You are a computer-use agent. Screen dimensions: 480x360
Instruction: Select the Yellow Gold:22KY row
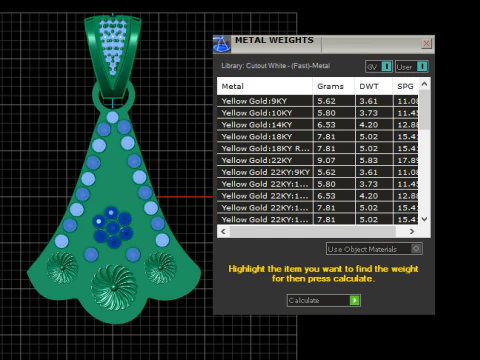[x=318, y=160]
